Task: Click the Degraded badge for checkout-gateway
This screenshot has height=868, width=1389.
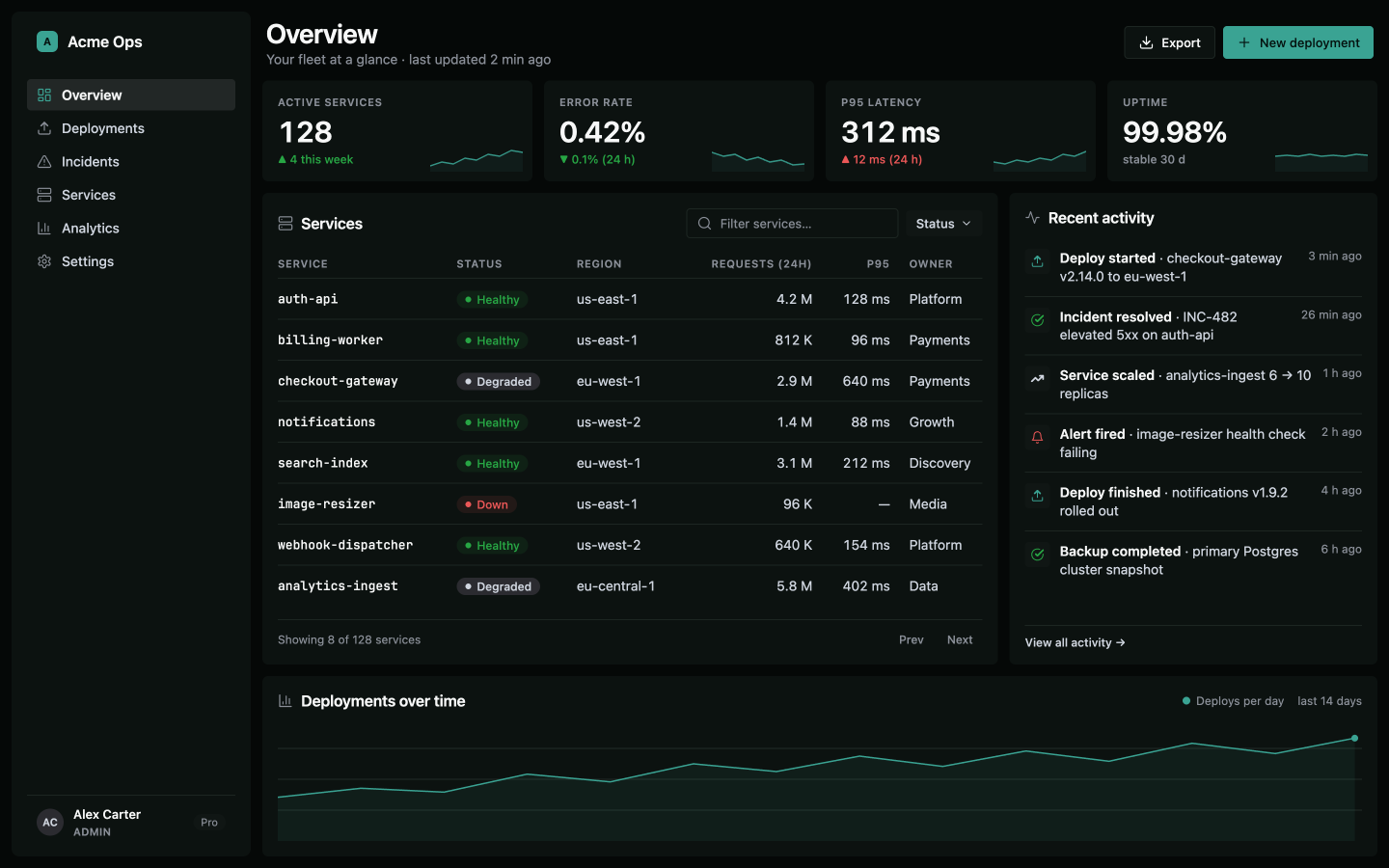Action: (x=498, y=381)
